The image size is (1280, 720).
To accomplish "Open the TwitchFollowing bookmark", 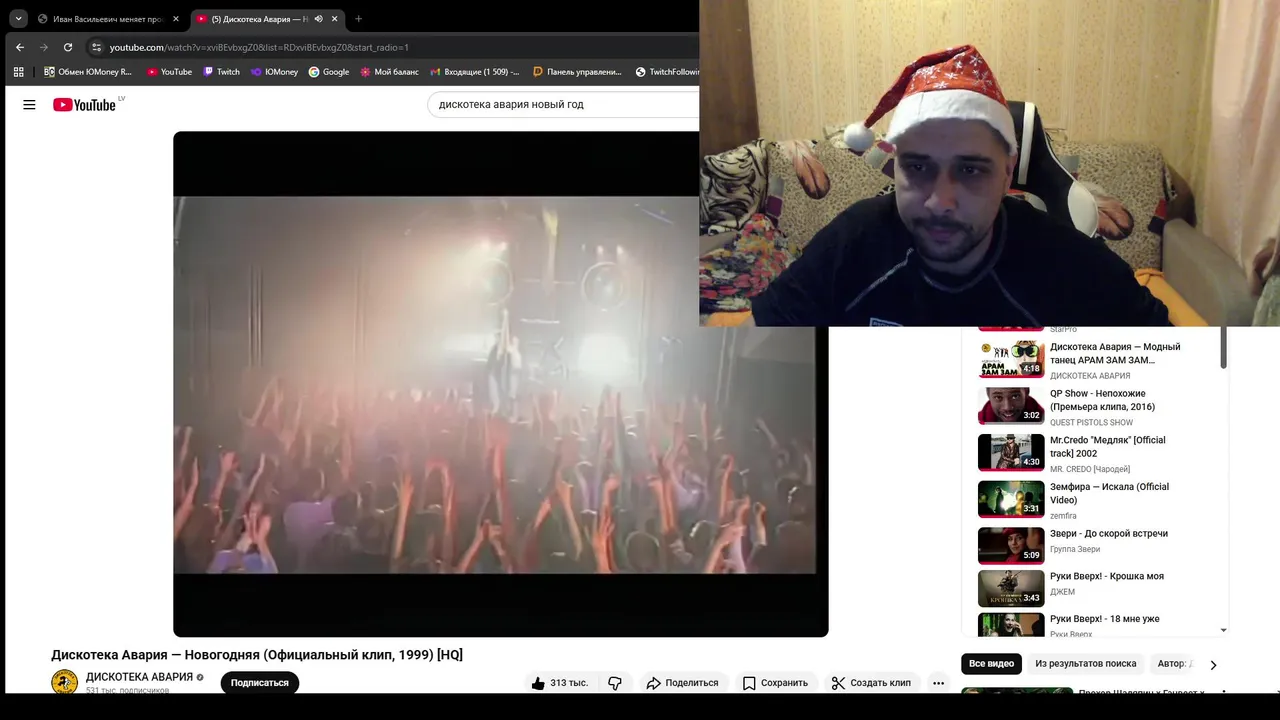I will (x=667, y=72).
